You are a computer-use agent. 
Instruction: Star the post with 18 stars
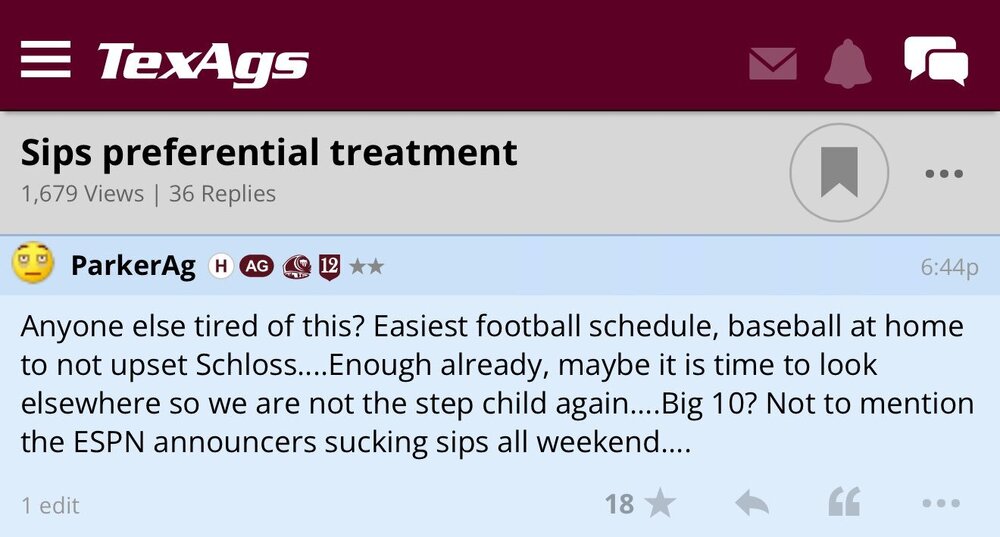coord(640,504)
